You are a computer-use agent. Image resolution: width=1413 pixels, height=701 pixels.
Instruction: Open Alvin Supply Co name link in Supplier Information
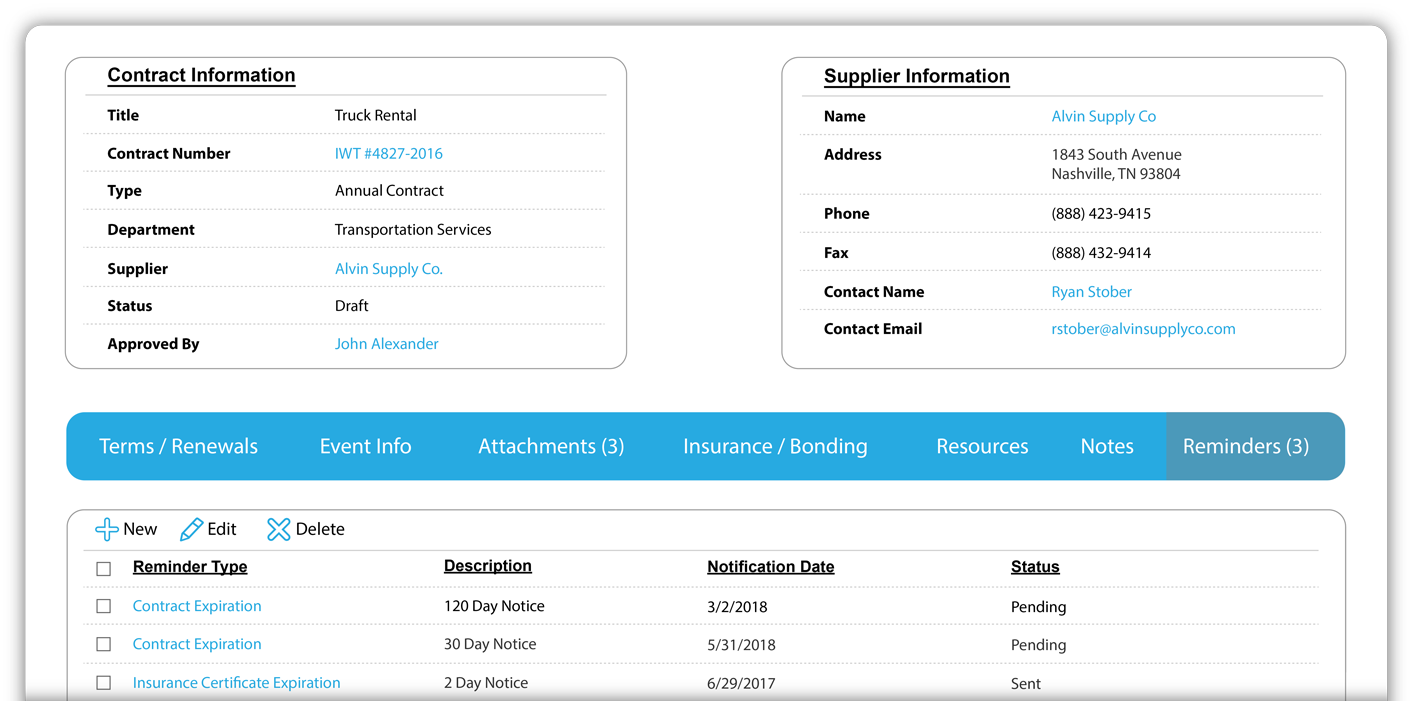(x=1103, y=117)
